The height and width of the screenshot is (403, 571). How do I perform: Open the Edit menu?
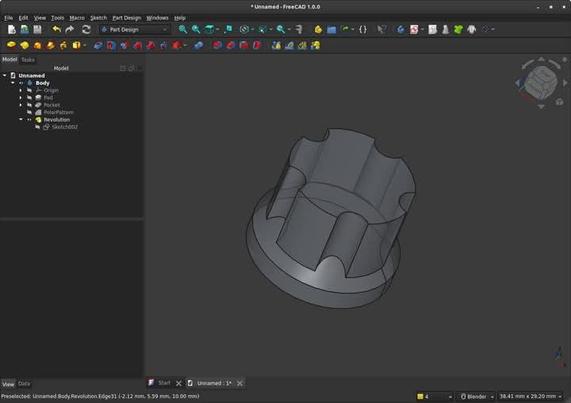[23, 18]
